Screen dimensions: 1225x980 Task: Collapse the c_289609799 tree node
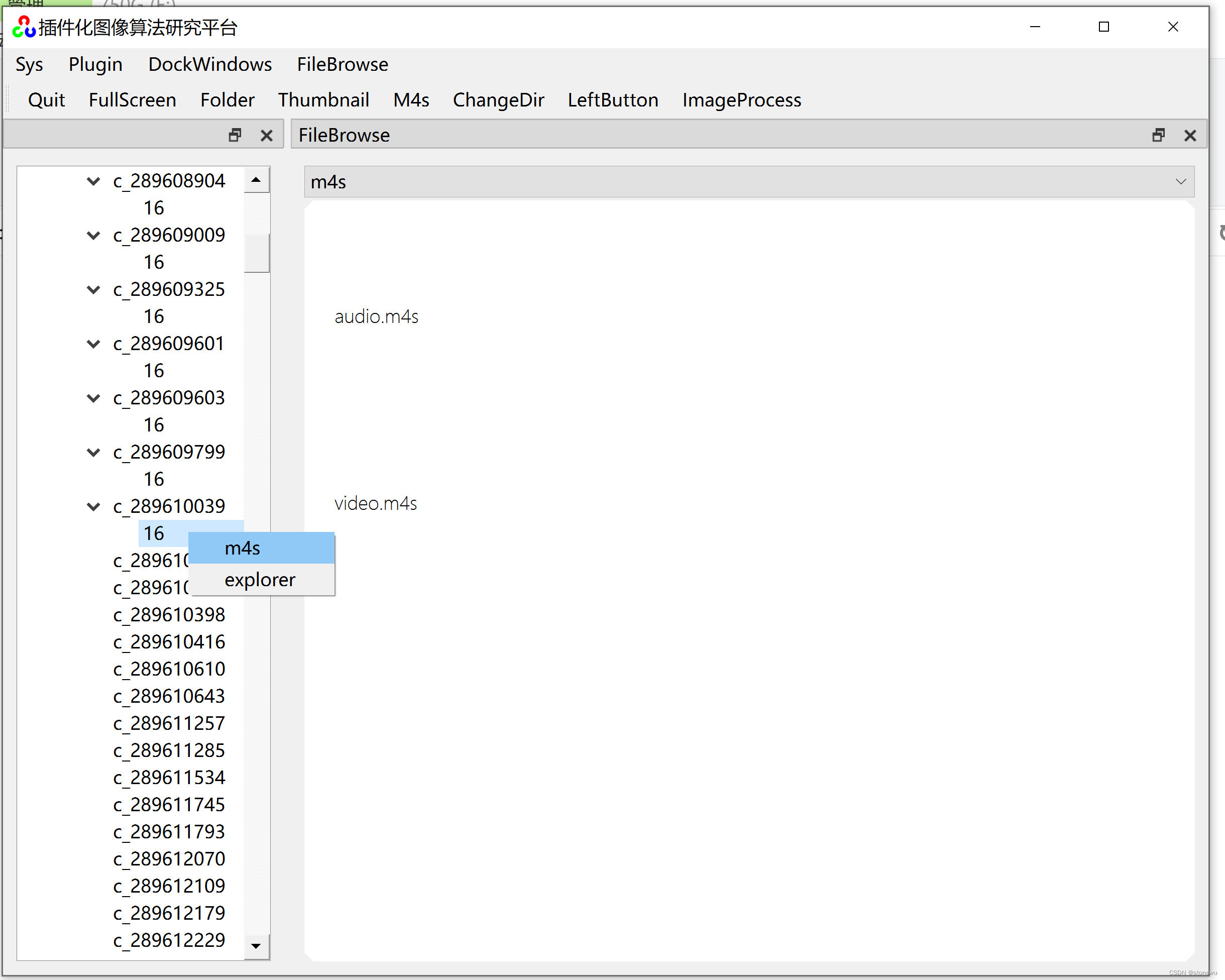tap(93, 452)
